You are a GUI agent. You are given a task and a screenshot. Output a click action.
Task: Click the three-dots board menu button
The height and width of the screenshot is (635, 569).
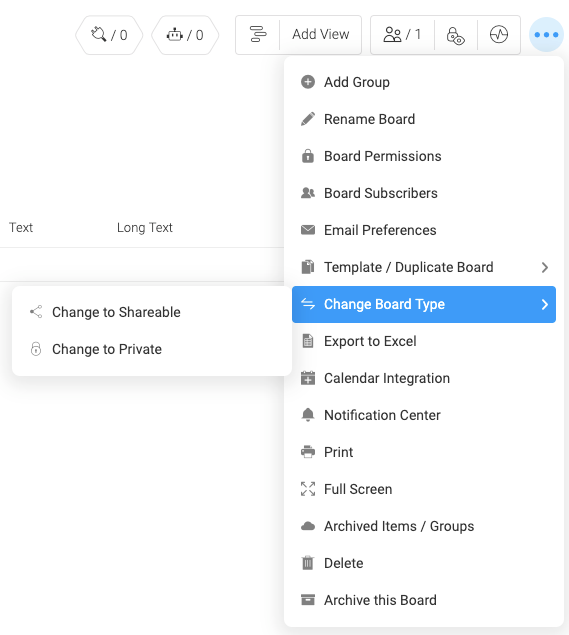pyautogui.click(x=546, y=34)
